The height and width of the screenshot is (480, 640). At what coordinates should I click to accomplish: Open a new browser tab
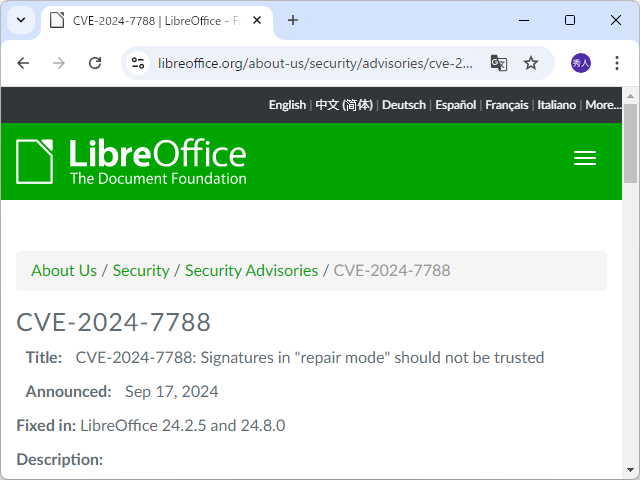293,20
